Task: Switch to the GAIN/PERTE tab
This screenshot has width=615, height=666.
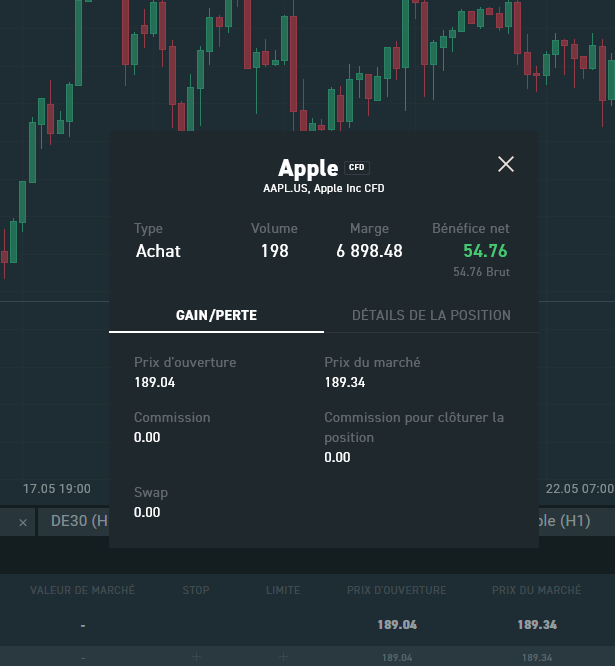Action: (217, 316)
